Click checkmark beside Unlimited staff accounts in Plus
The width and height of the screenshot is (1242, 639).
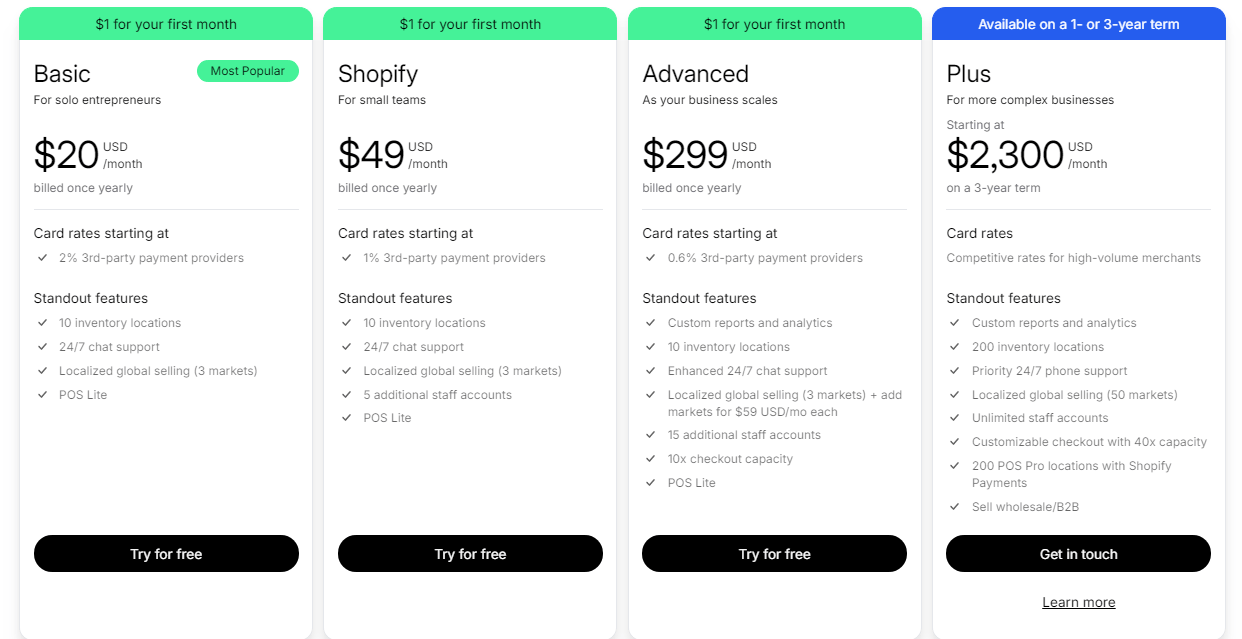click(955, 417)
